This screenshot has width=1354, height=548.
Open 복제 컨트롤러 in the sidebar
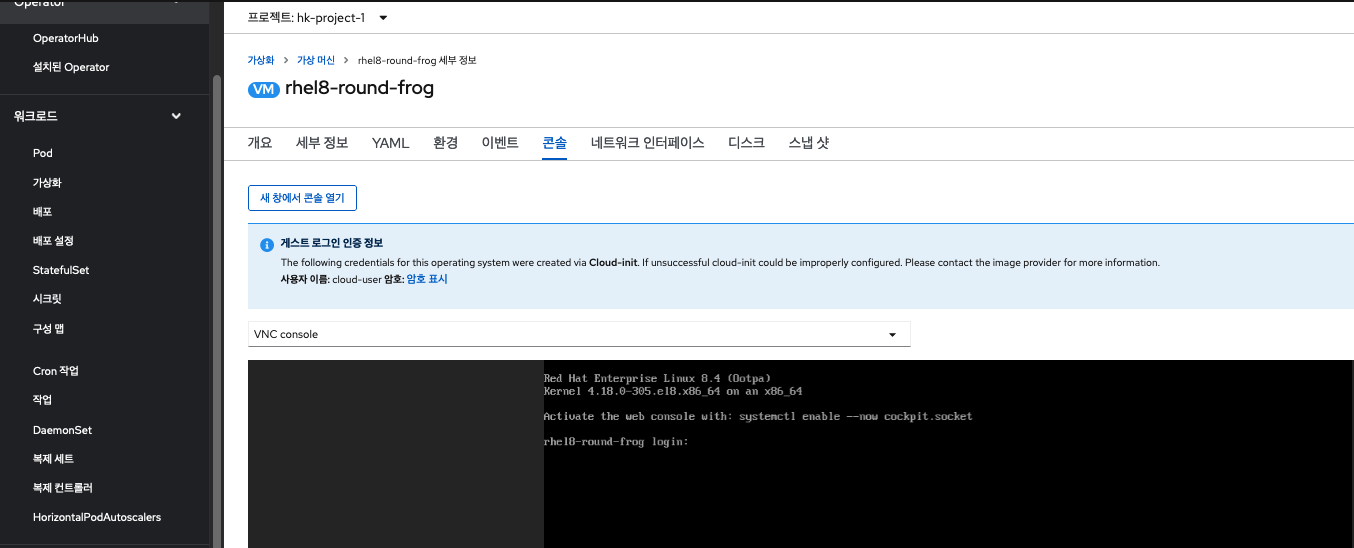63,488
